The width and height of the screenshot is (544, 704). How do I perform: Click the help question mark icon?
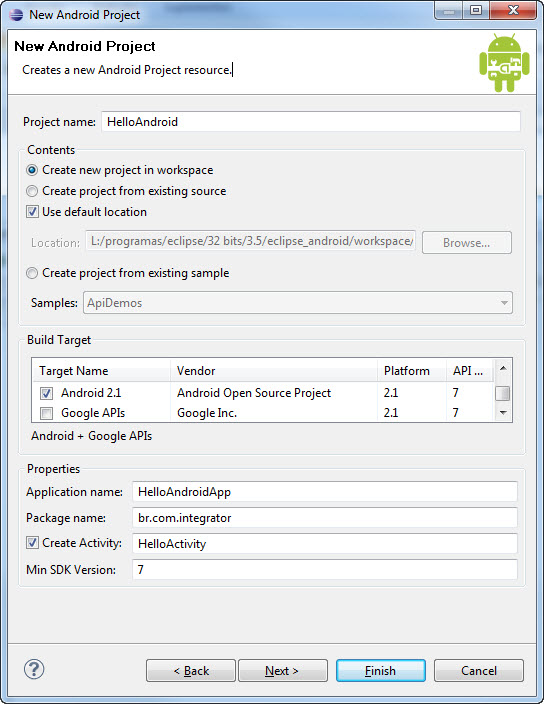coord(34,669)
